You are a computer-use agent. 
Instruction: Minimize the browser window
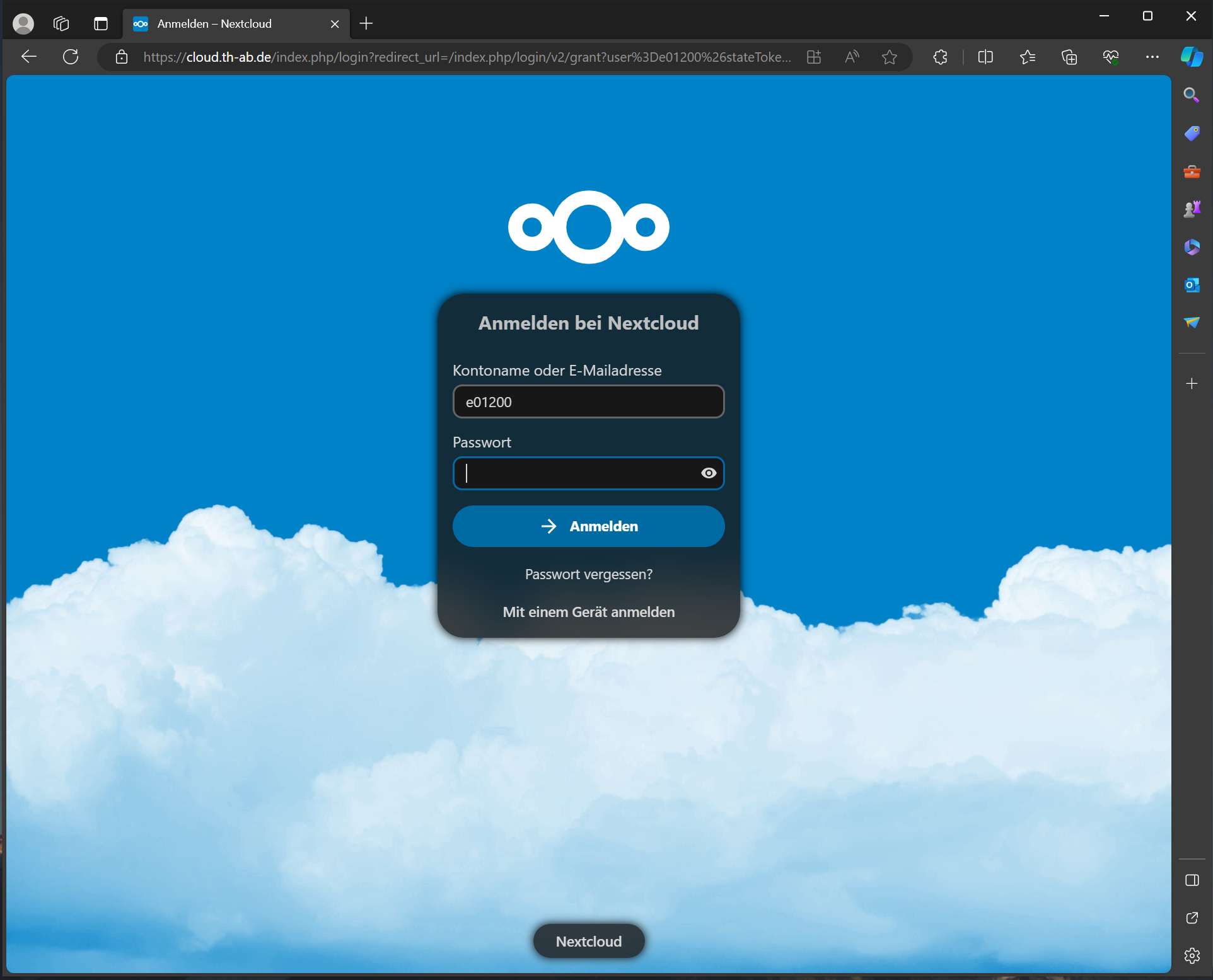click(x=1104, y=16)
